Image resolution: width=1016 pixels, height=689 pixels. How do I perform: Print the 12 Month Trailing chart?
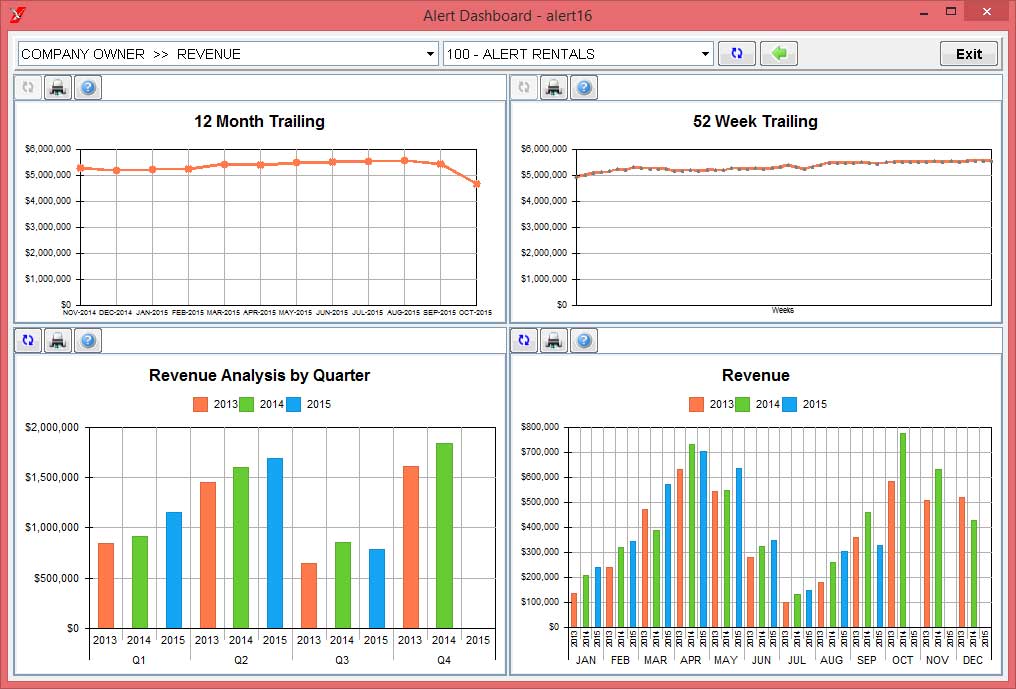pyautogui.click(x=58, y=88)
